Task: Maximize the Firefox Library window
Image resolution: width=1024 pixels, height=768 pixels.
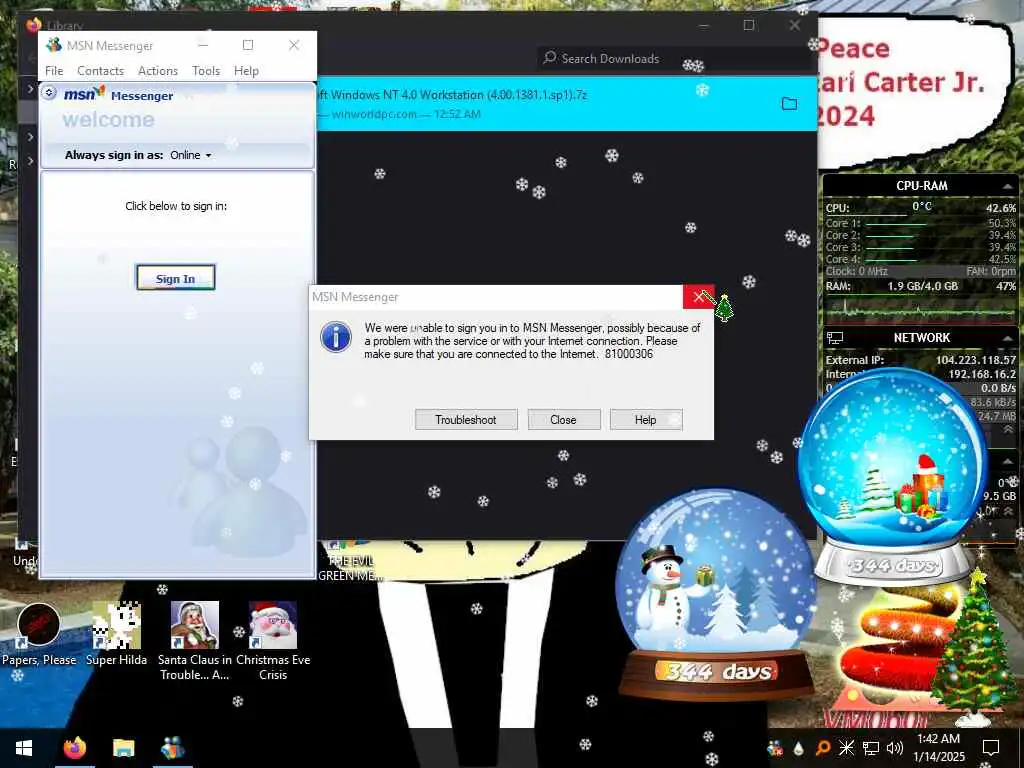Action: click(749, 25)
